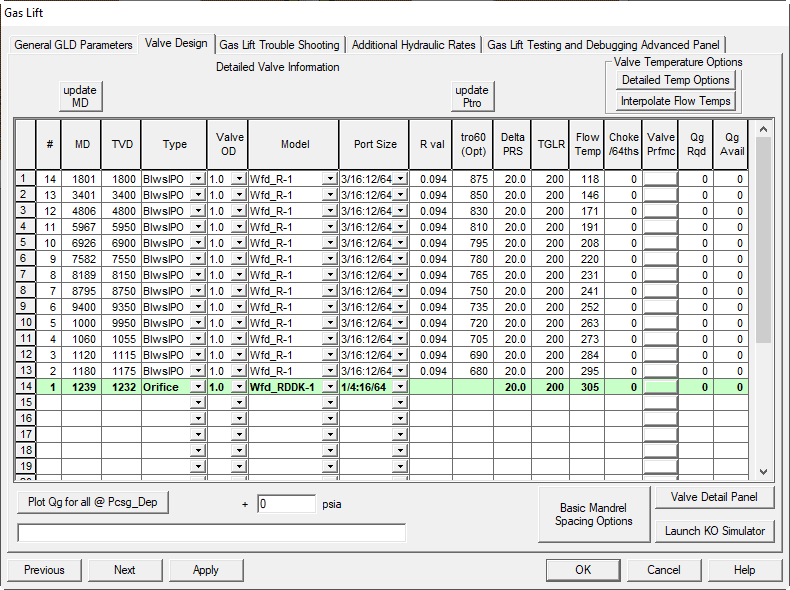Expand the Wfd_RDDK-1 Model dropdown
Screen dimensions: 790x590
pos(330,387)
